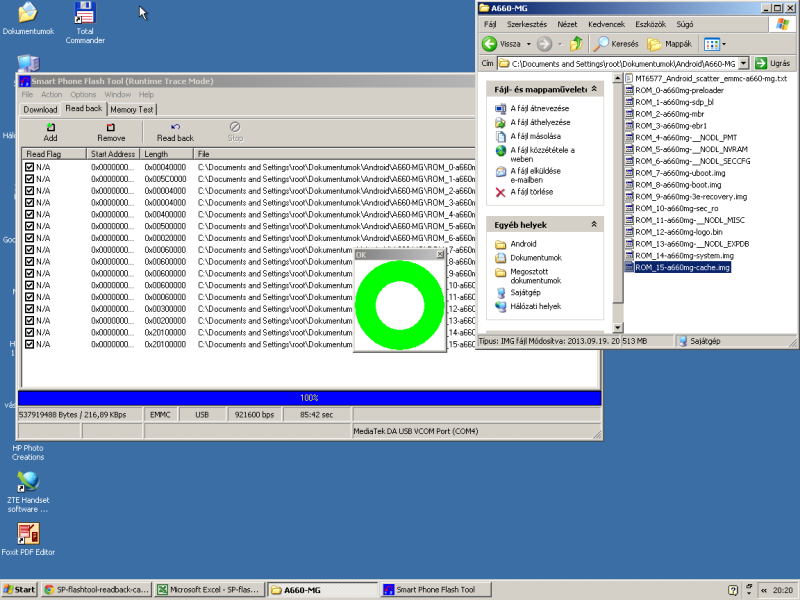Click the blue 100% progress bar

click(309, 398)
